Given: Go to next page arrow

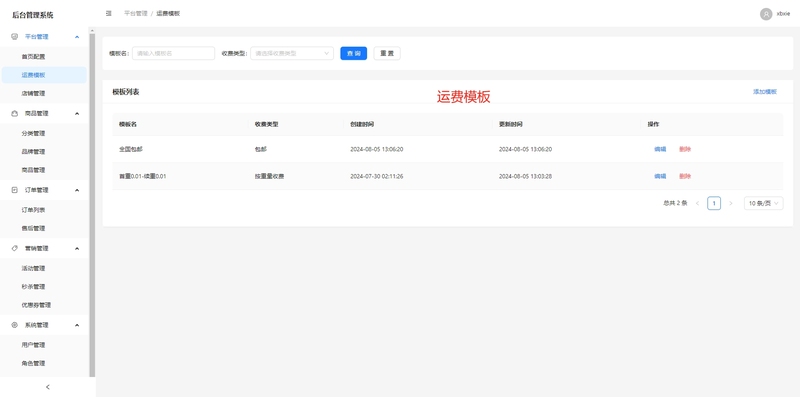Looking at the screenshot, I should coord(731,203).
